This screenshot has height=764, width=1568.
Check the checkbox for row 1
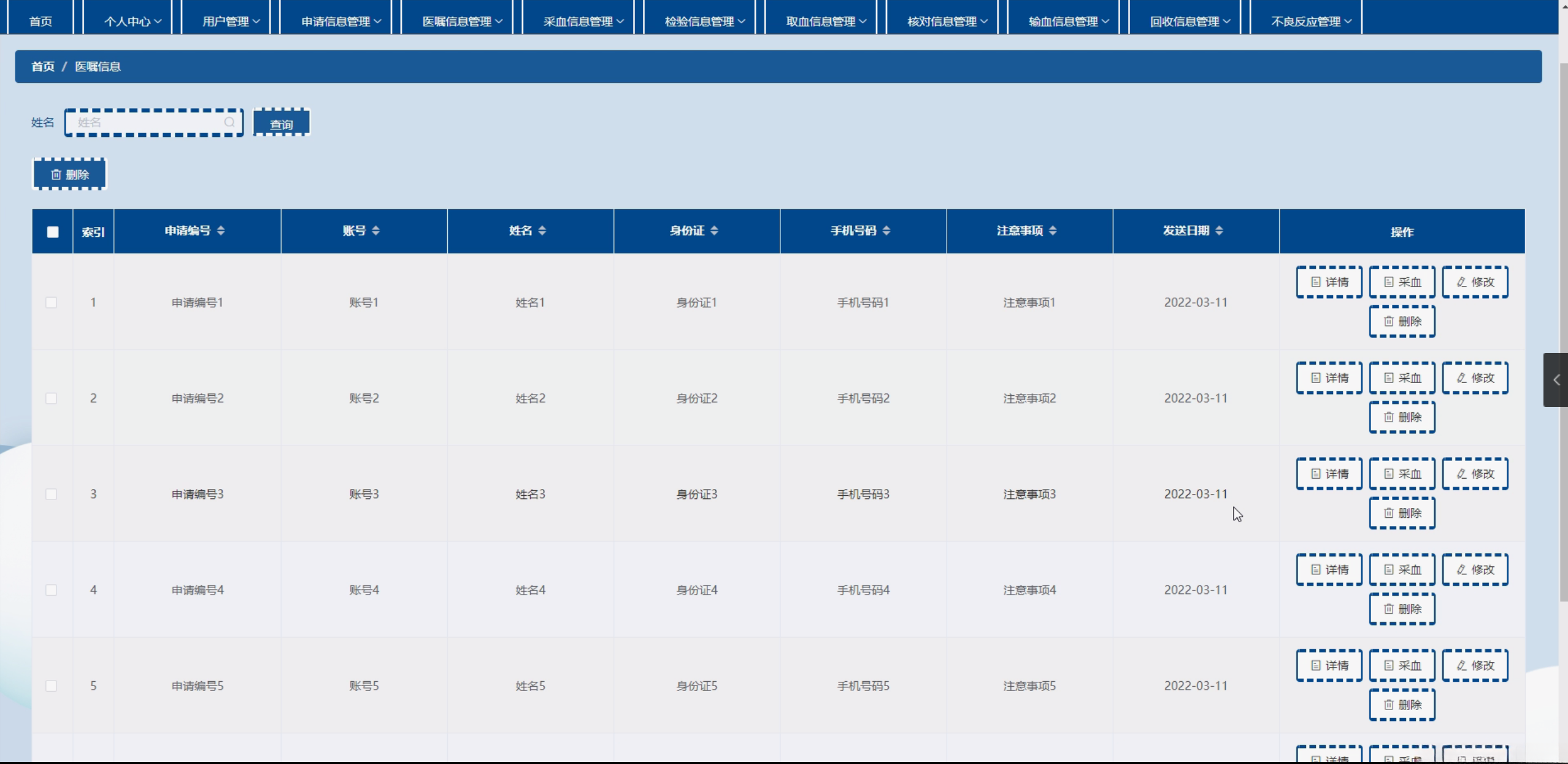coord(52,303)
